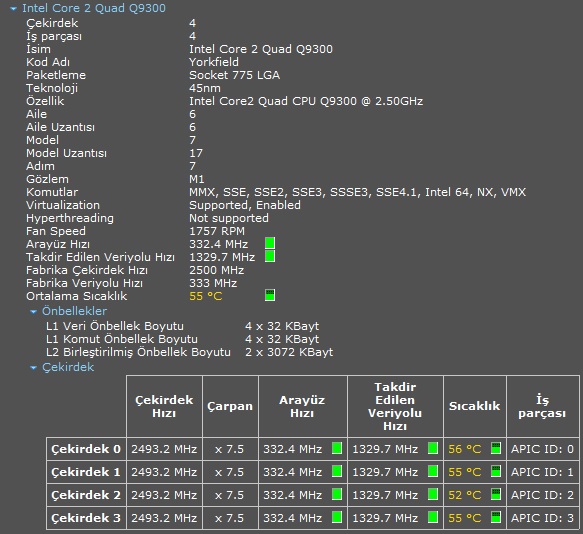Click Çekirdek 2 temperature graph icon at 52 °C

(x=496, y=494)
